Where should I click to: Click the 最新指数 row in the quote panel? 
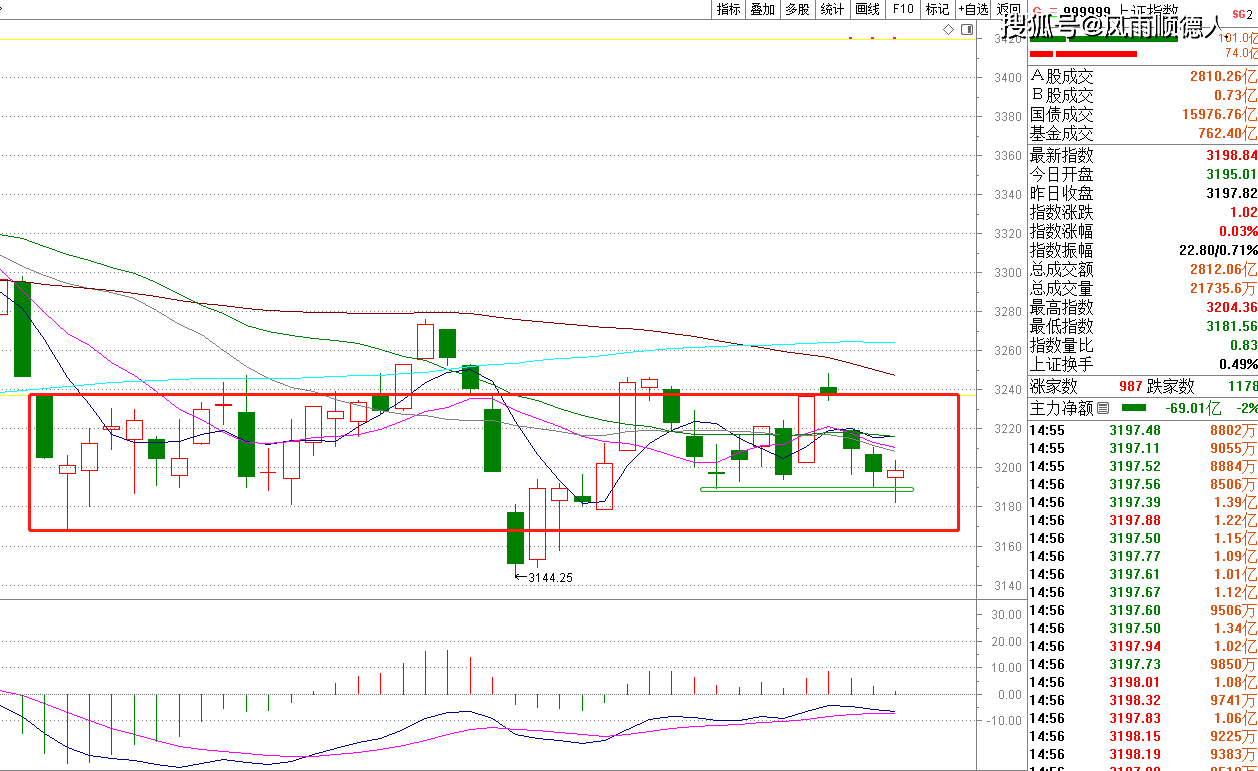click(1142, 155)
